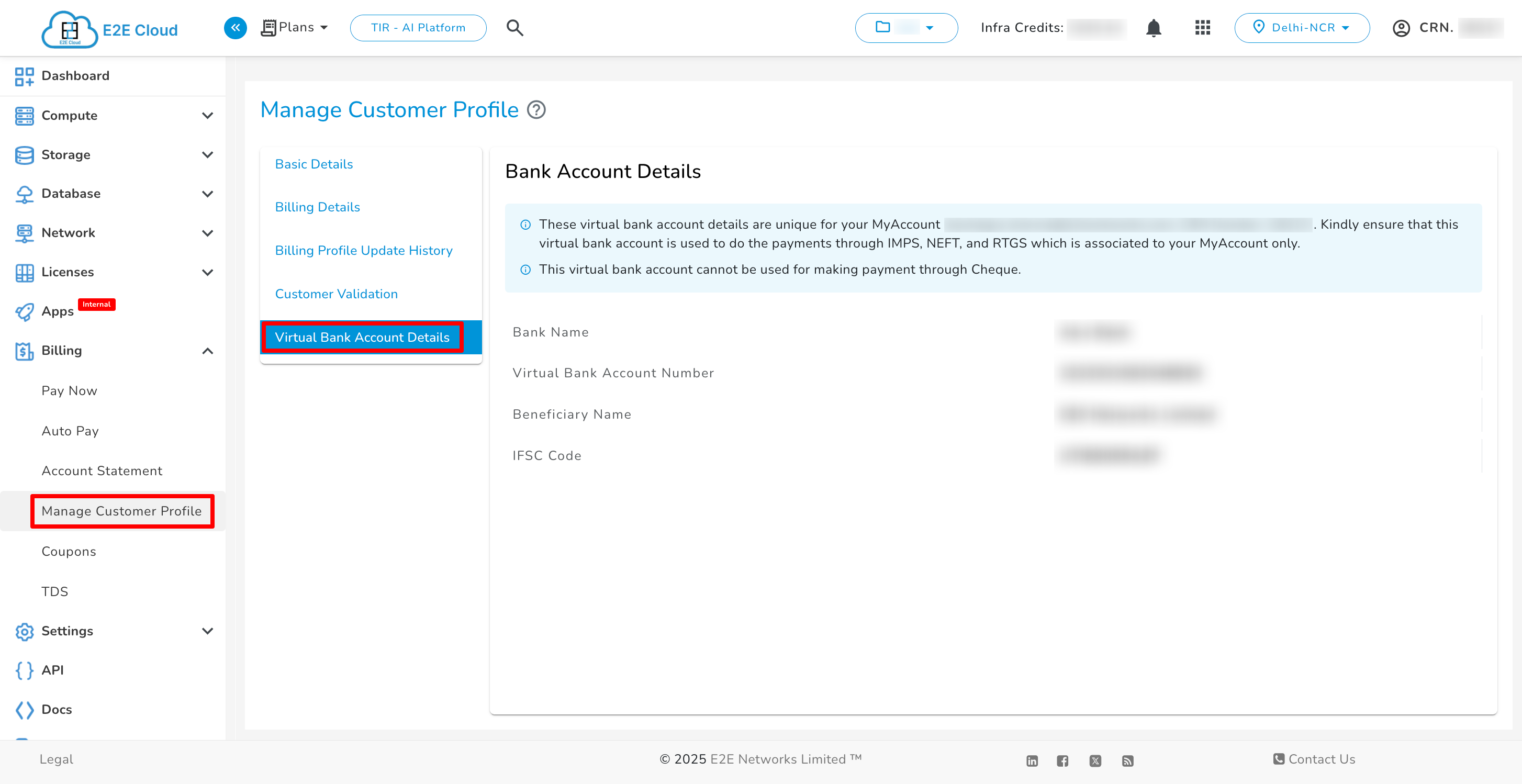Click the E2E Cloud logo
This screenshot has width=1522, height=784.
pos(110,29)
